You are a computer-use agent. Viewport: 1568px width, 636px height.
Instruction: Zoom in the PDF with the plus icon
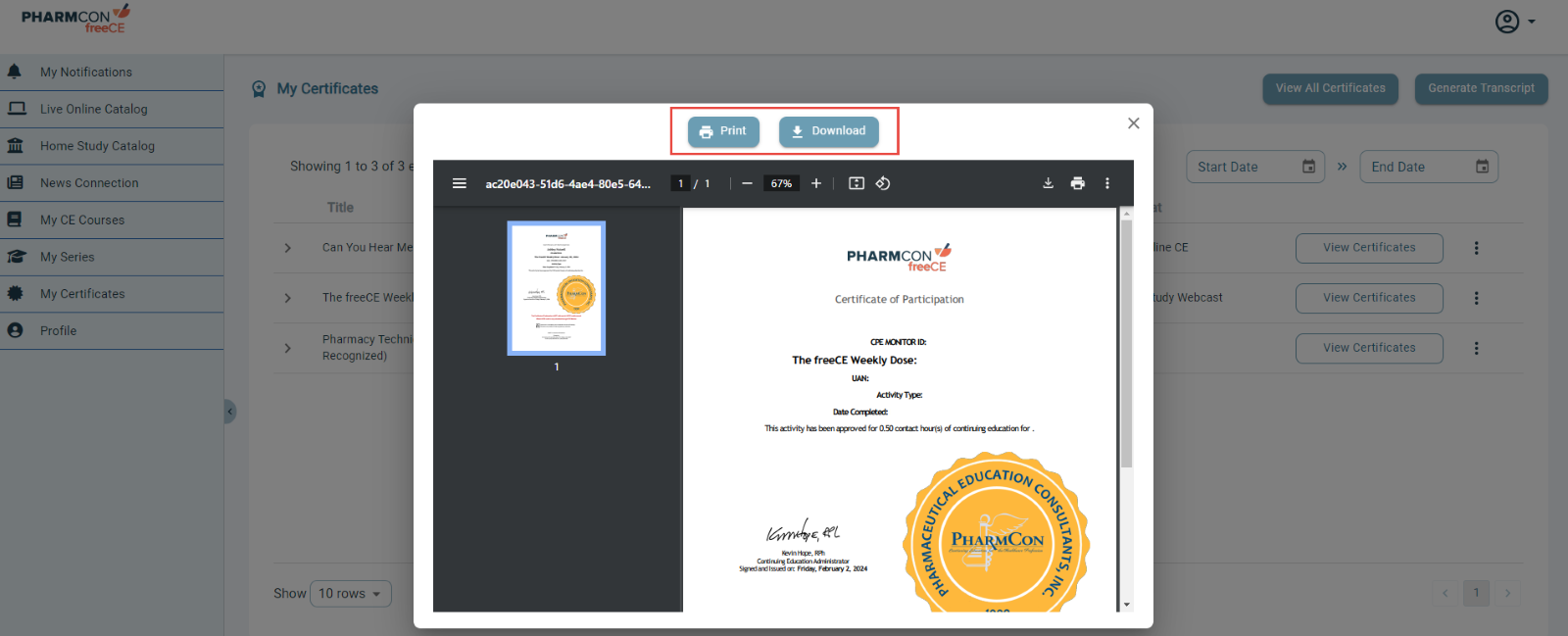point(815,183)
